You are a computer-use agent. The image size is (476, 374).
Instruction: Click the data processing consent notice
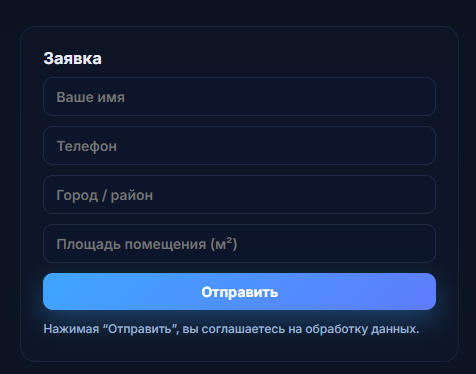231,329
